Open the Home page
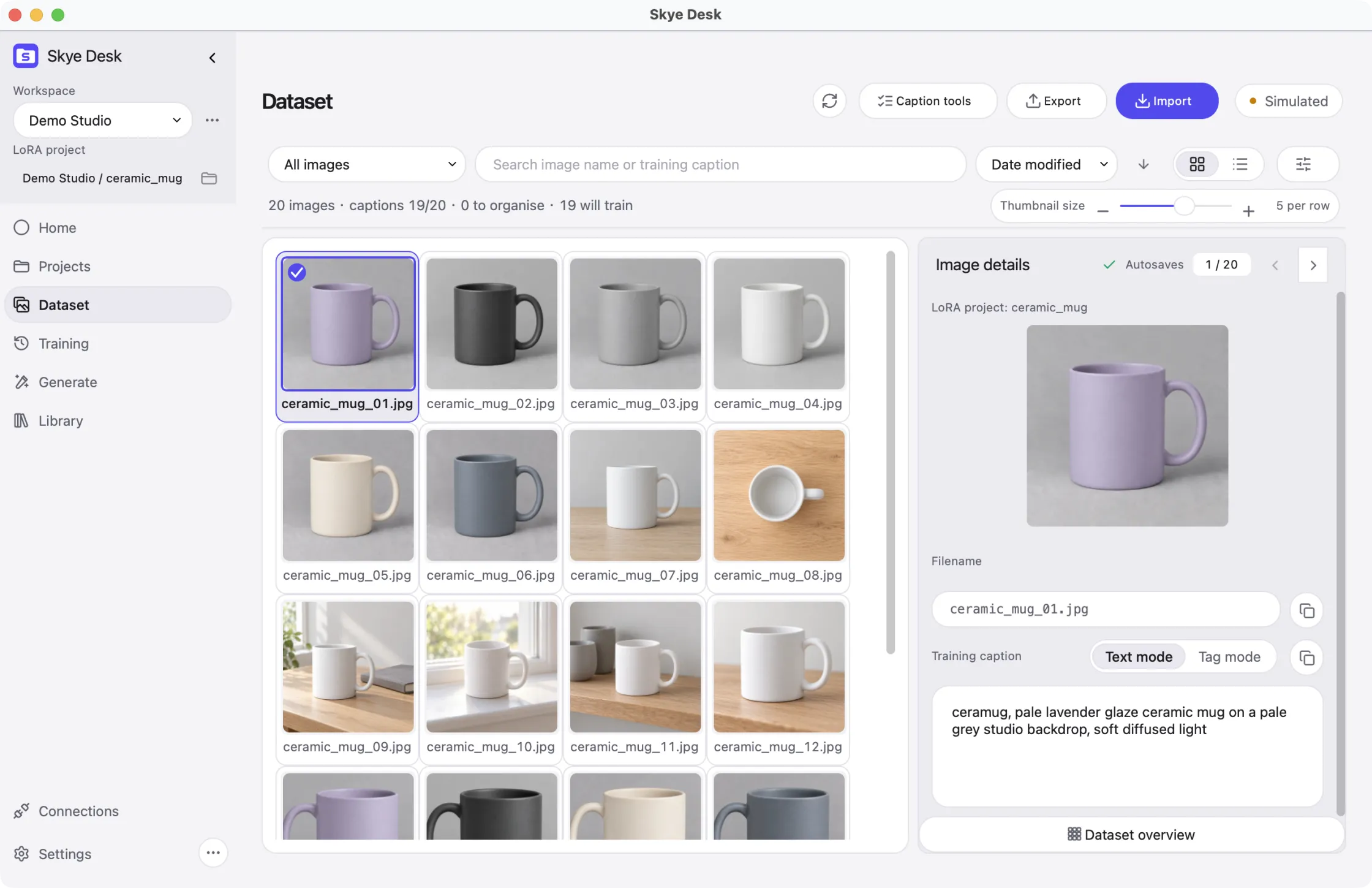1372x888 pixels. coord(117,227)
